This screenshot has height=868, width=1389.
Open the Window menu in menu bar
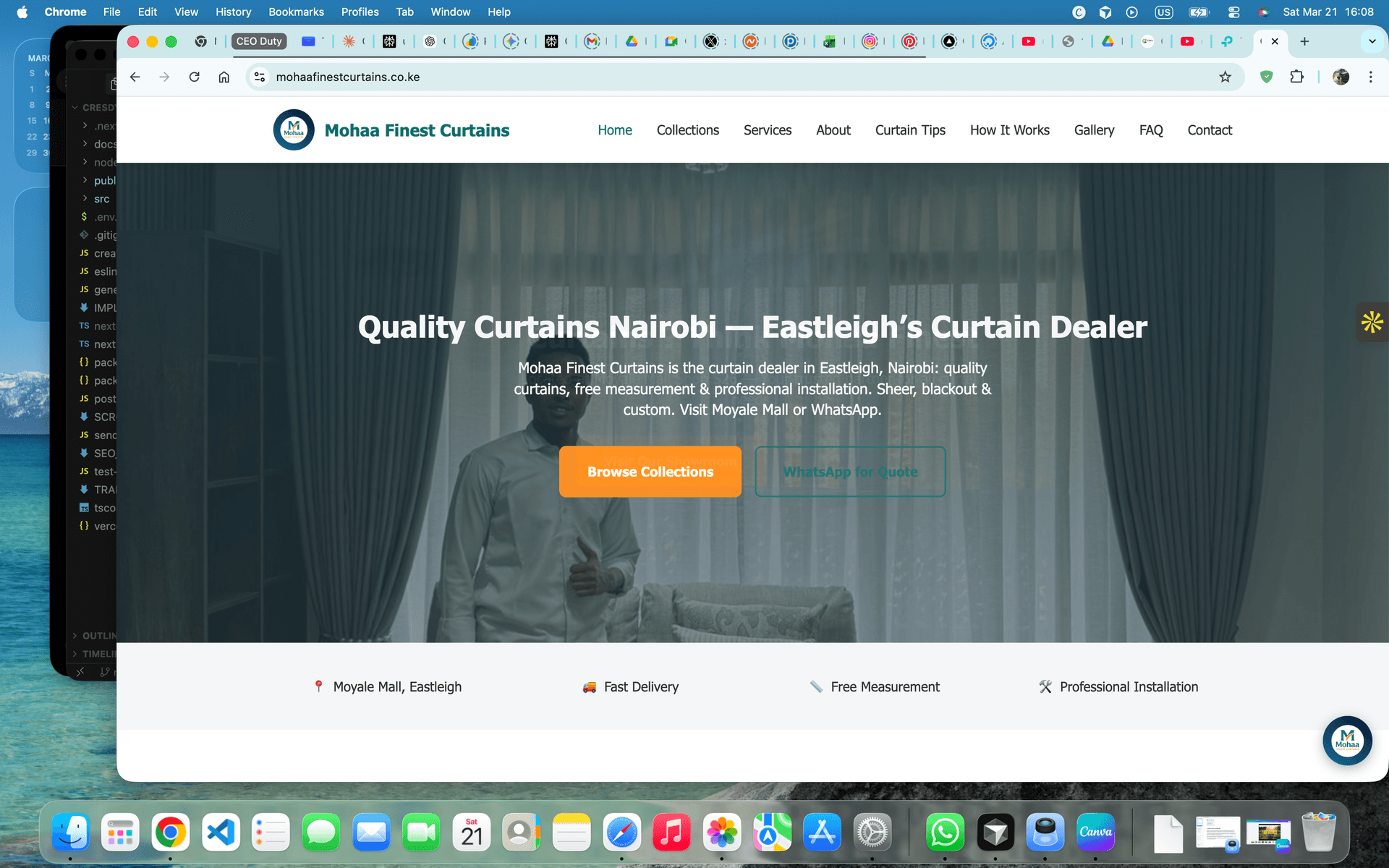(450, 12)
